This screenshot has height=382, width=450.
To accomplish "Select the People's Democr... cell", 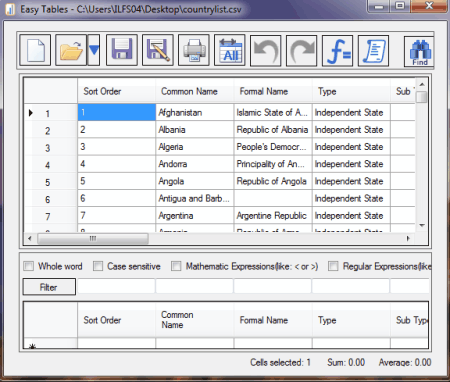I will [x=273, y=147].
